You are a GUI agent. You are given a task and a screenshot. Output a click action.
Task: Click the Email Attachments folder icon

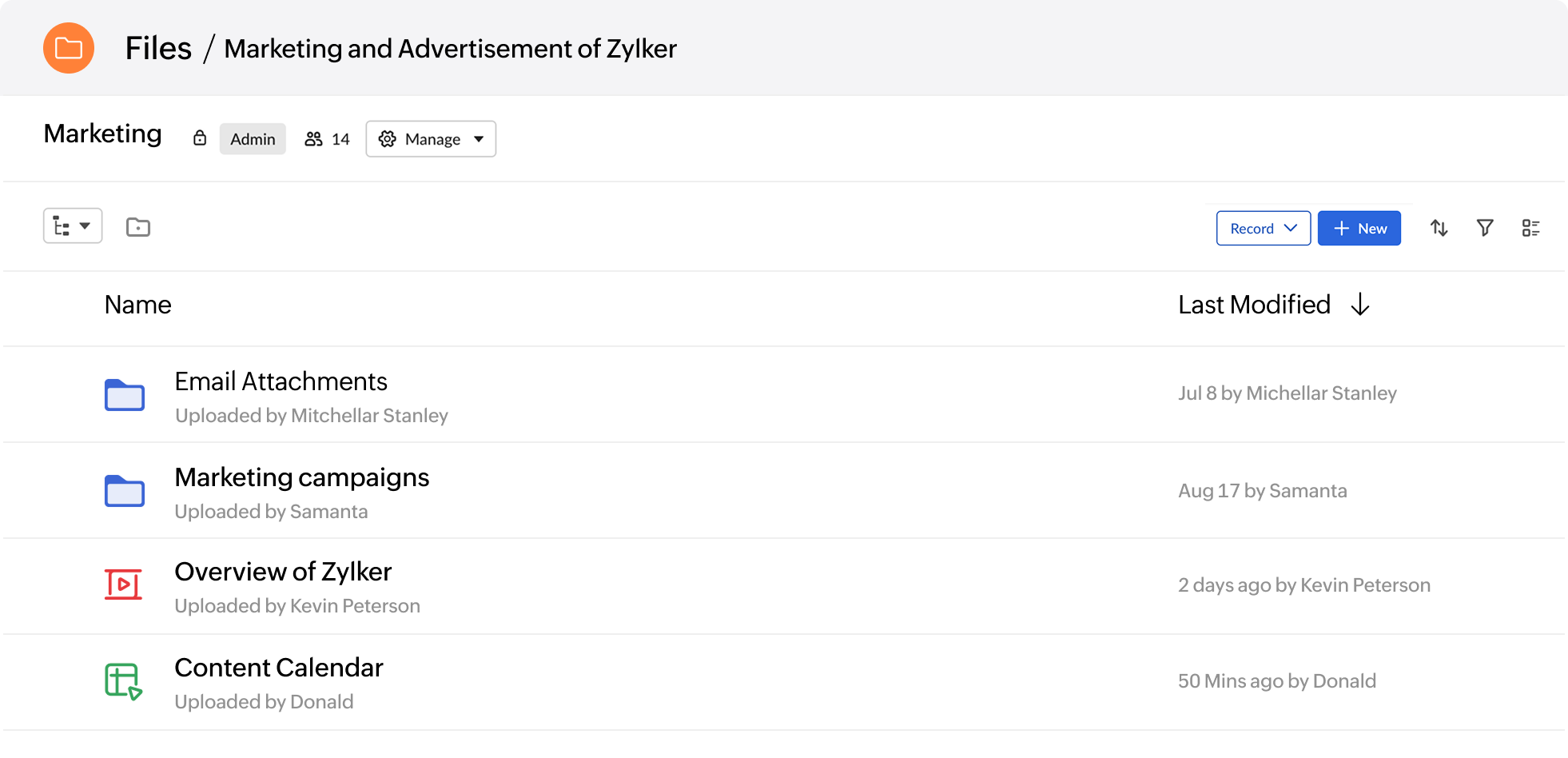(125, 395)
